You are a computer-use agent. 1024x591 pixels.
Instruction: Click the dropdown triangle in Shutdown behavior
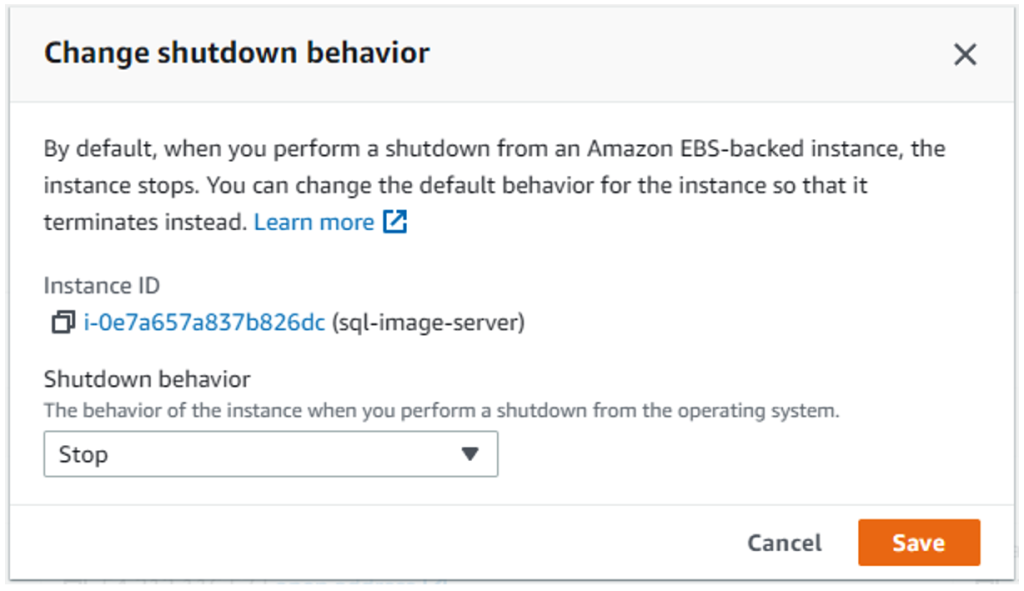[470, 454]
